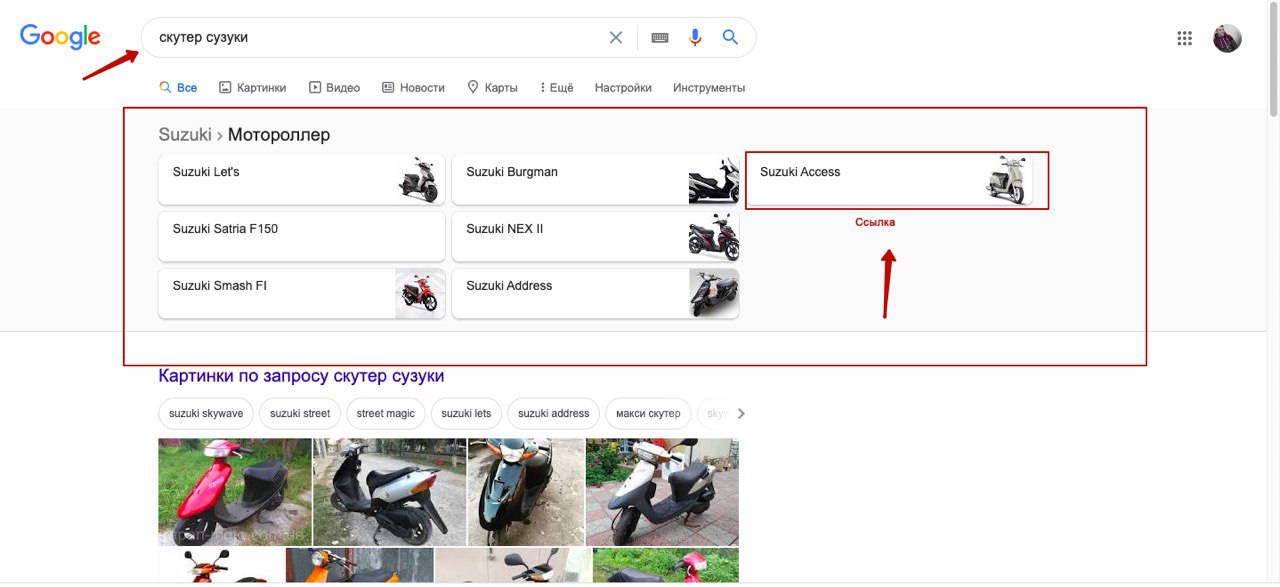Click the Suzuki breadcrumb link
This screenshot has width=1280, height=587.
click(185, 135)
